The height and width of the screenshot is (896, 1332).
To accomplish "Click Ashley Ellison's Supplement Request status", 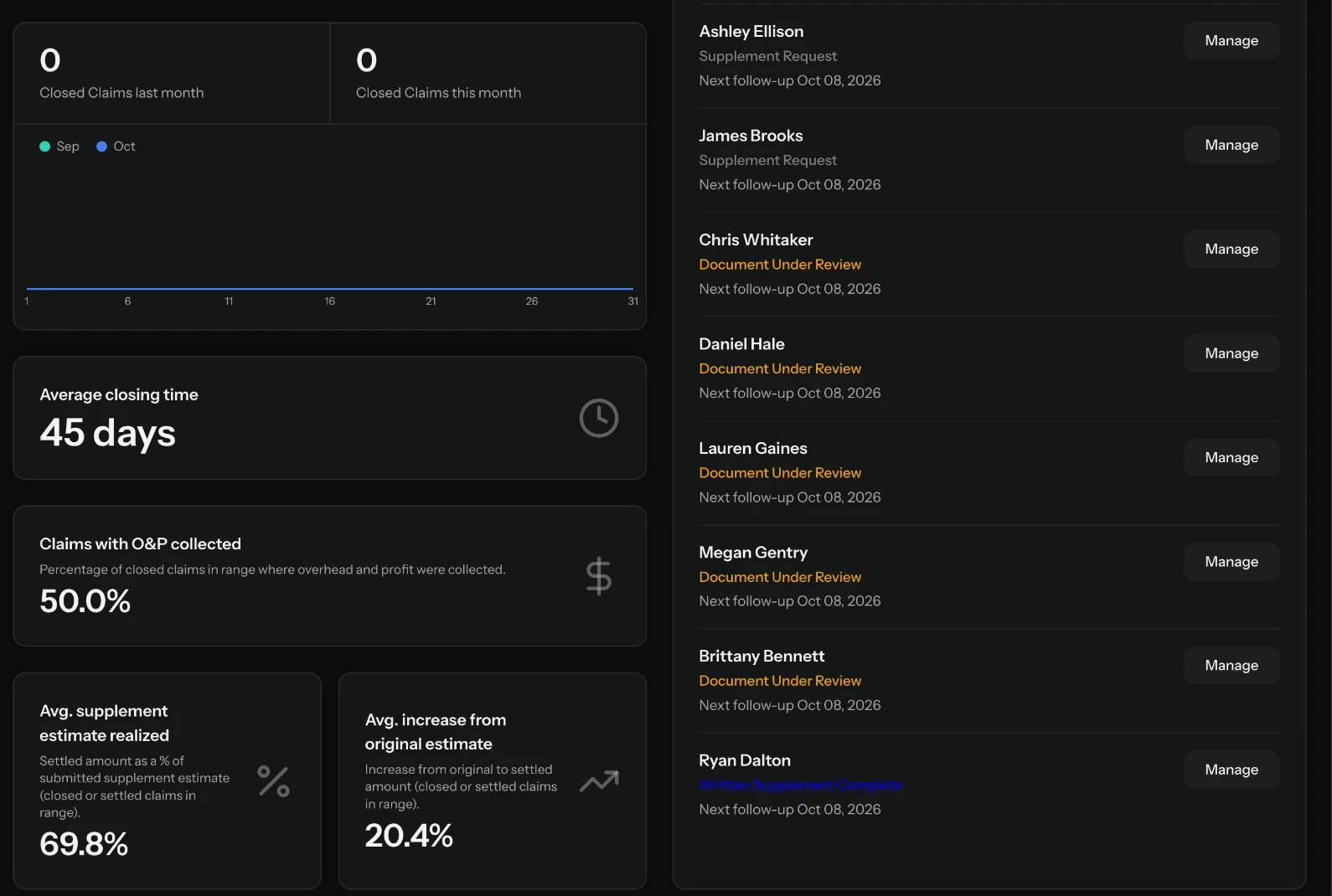I will pos(768,56).
